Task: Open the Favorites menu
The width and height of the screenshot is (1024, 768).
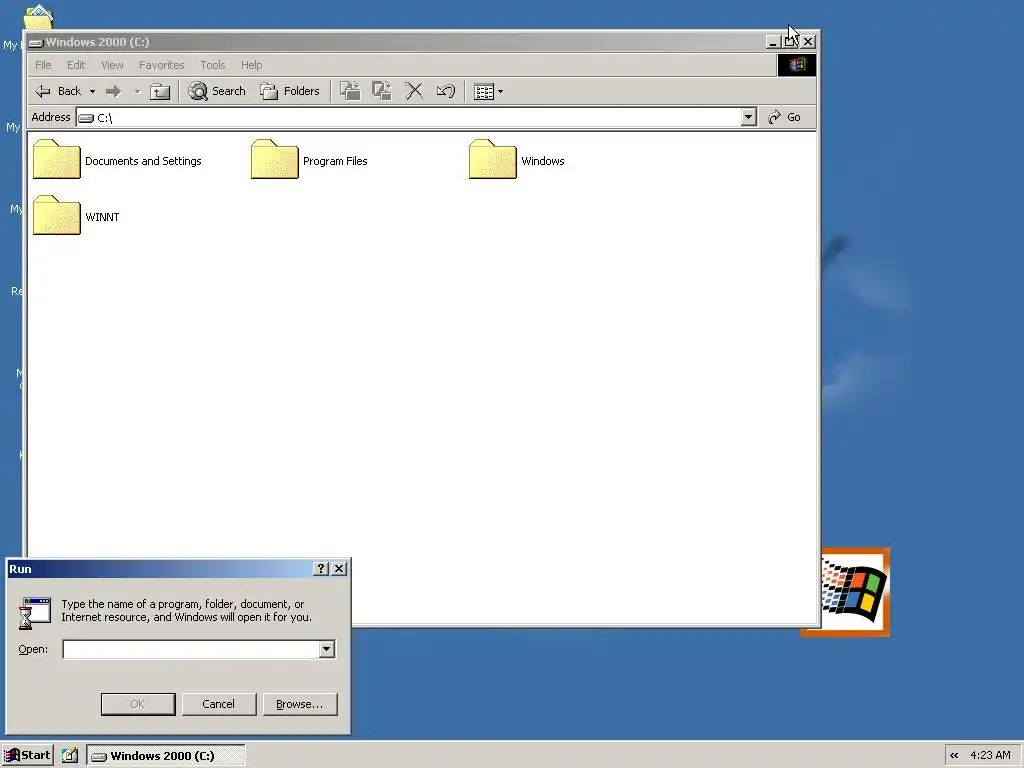Action: pyautogui.click(x=161, y=65)
